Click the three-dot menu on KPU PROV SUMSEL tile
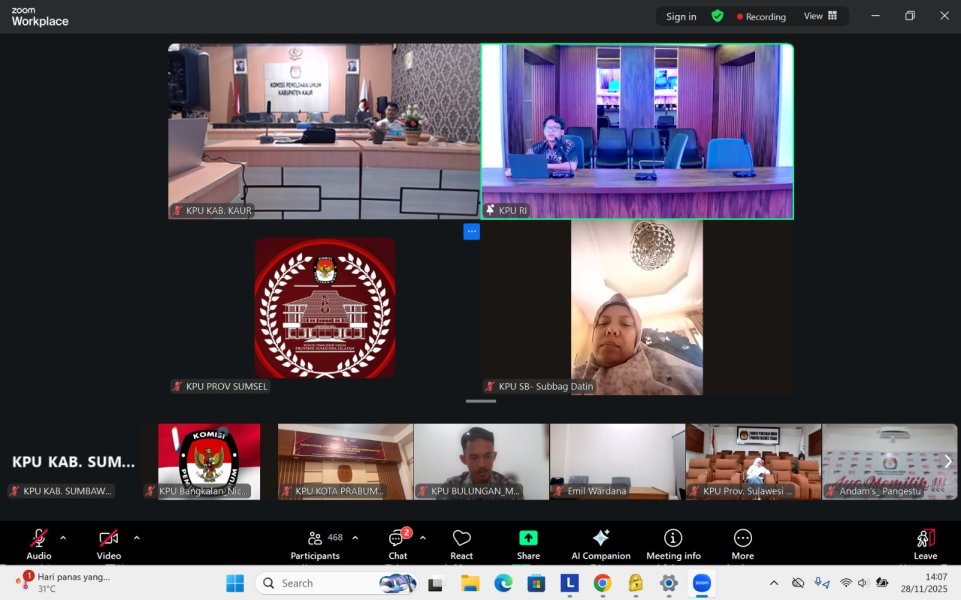961x600 pixels. coord(471,231)
